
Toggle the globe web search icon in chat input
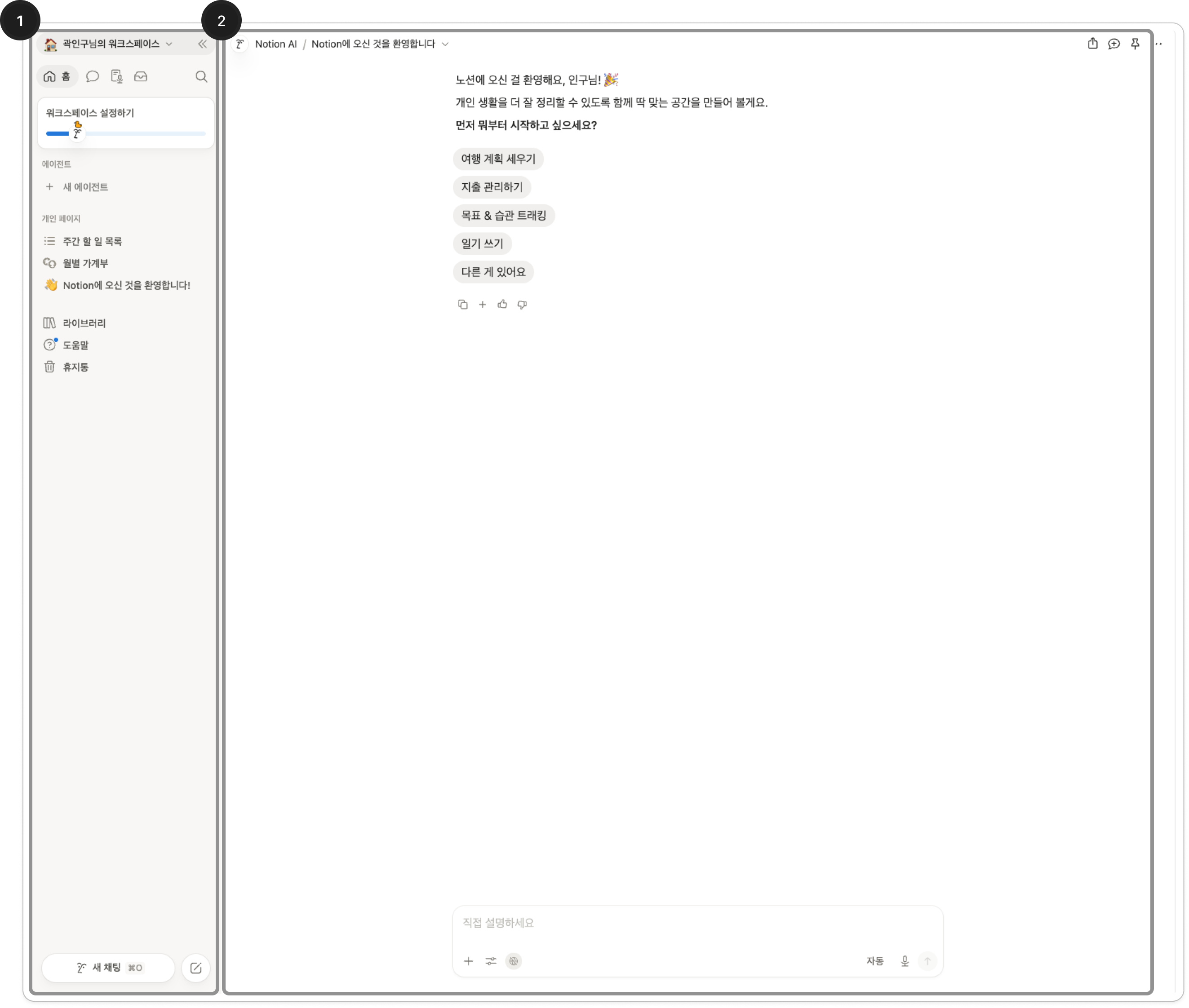pos(514,961)
